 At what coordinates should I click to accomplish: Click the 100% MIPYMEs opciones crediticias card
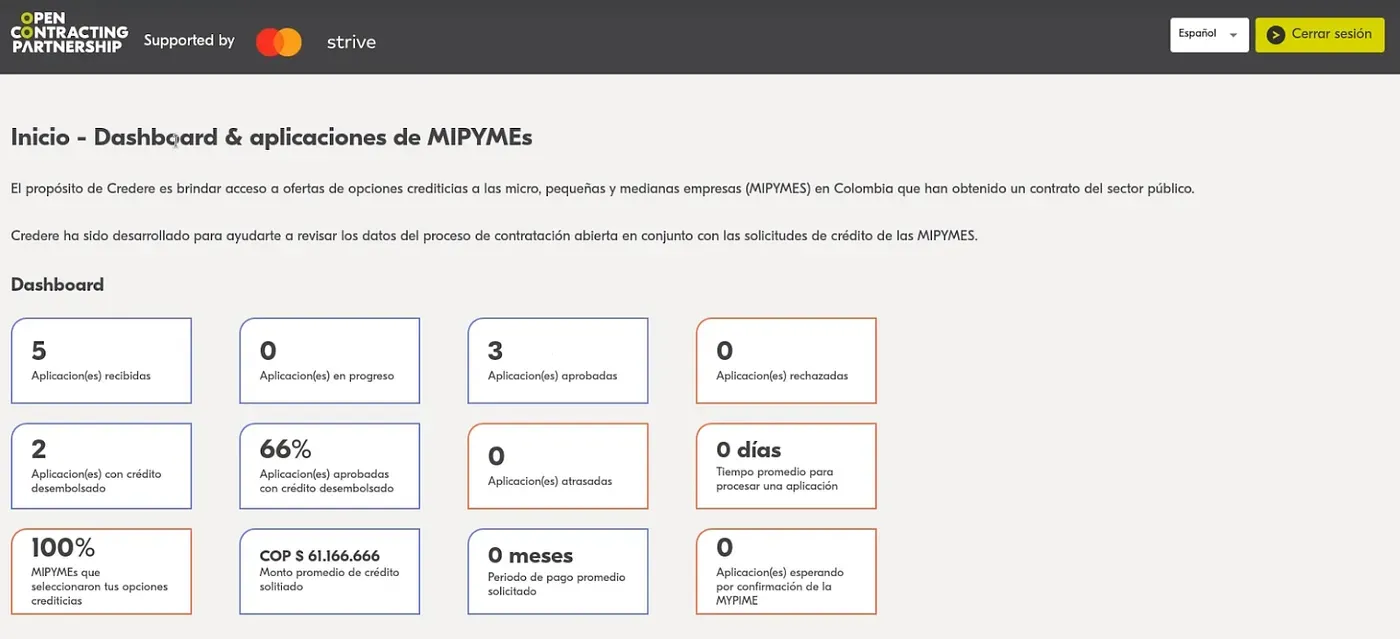tap(101, 571)
